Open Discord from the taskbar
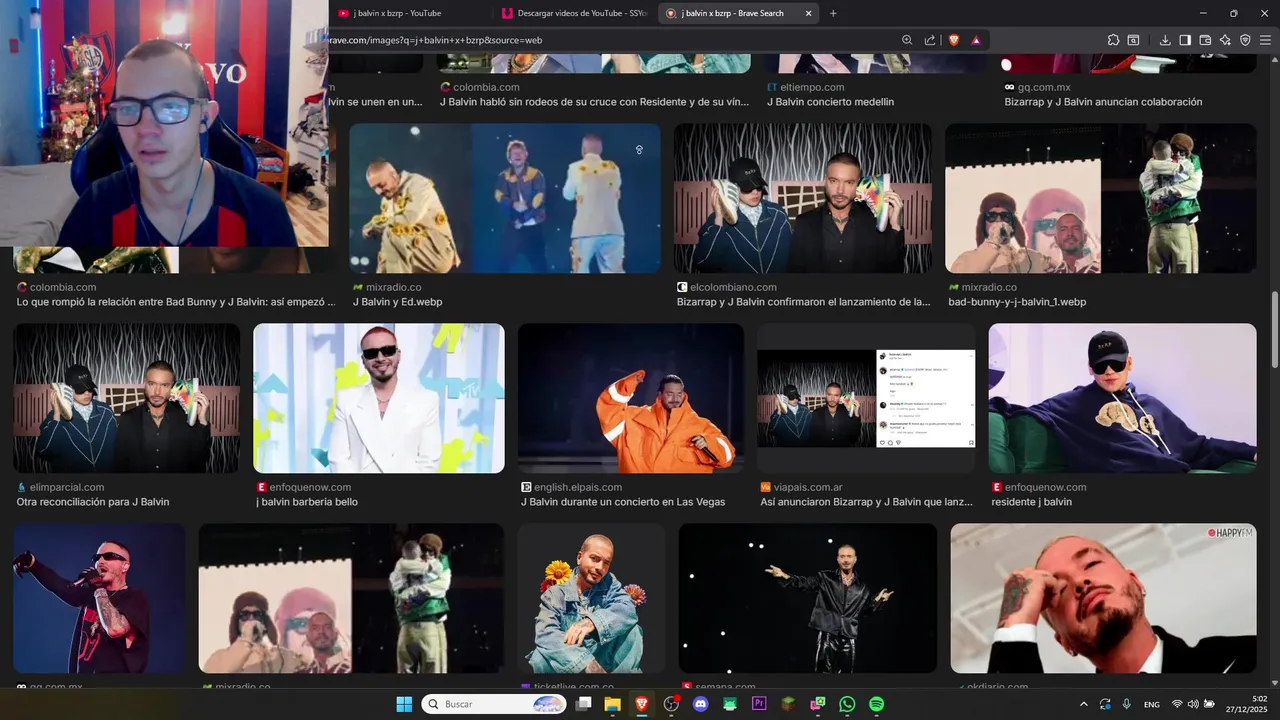This screenshot has width=1280, height=720. [700, 704]
